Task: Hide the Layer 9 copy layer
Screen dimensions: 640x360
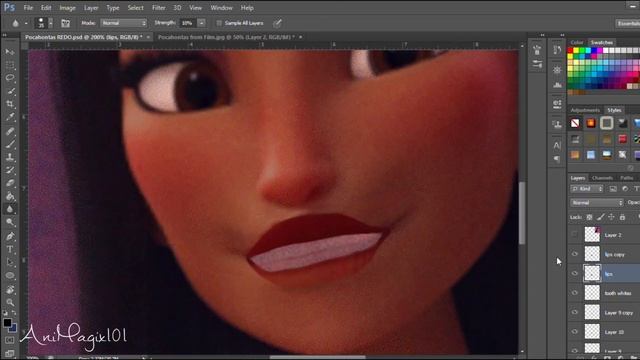Action: click(575, 312)
